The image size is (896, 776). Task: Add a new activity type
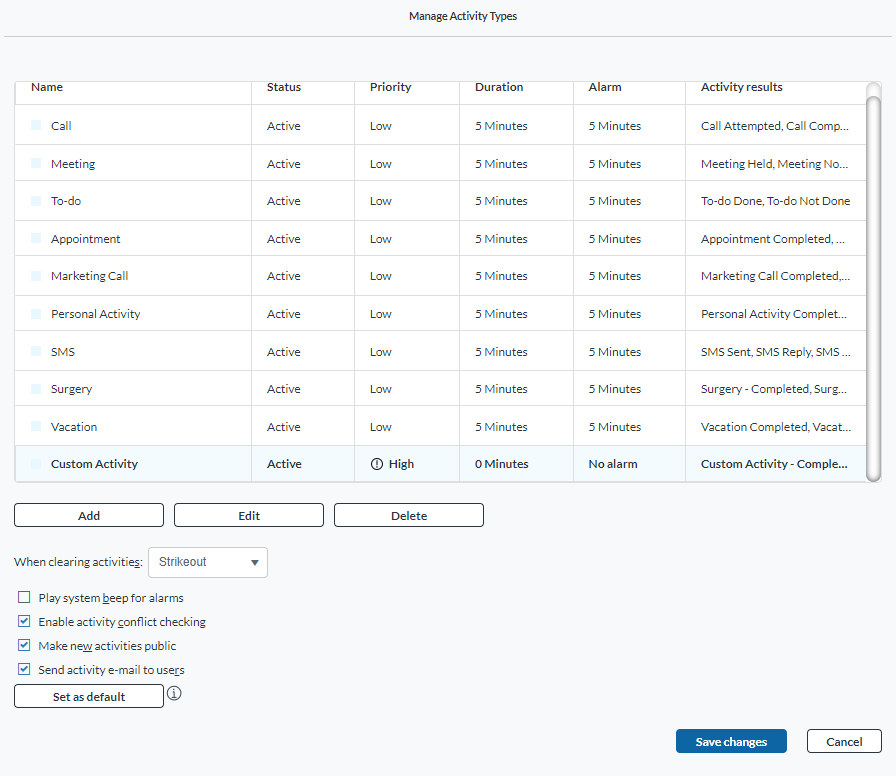(x=89, y=515)
